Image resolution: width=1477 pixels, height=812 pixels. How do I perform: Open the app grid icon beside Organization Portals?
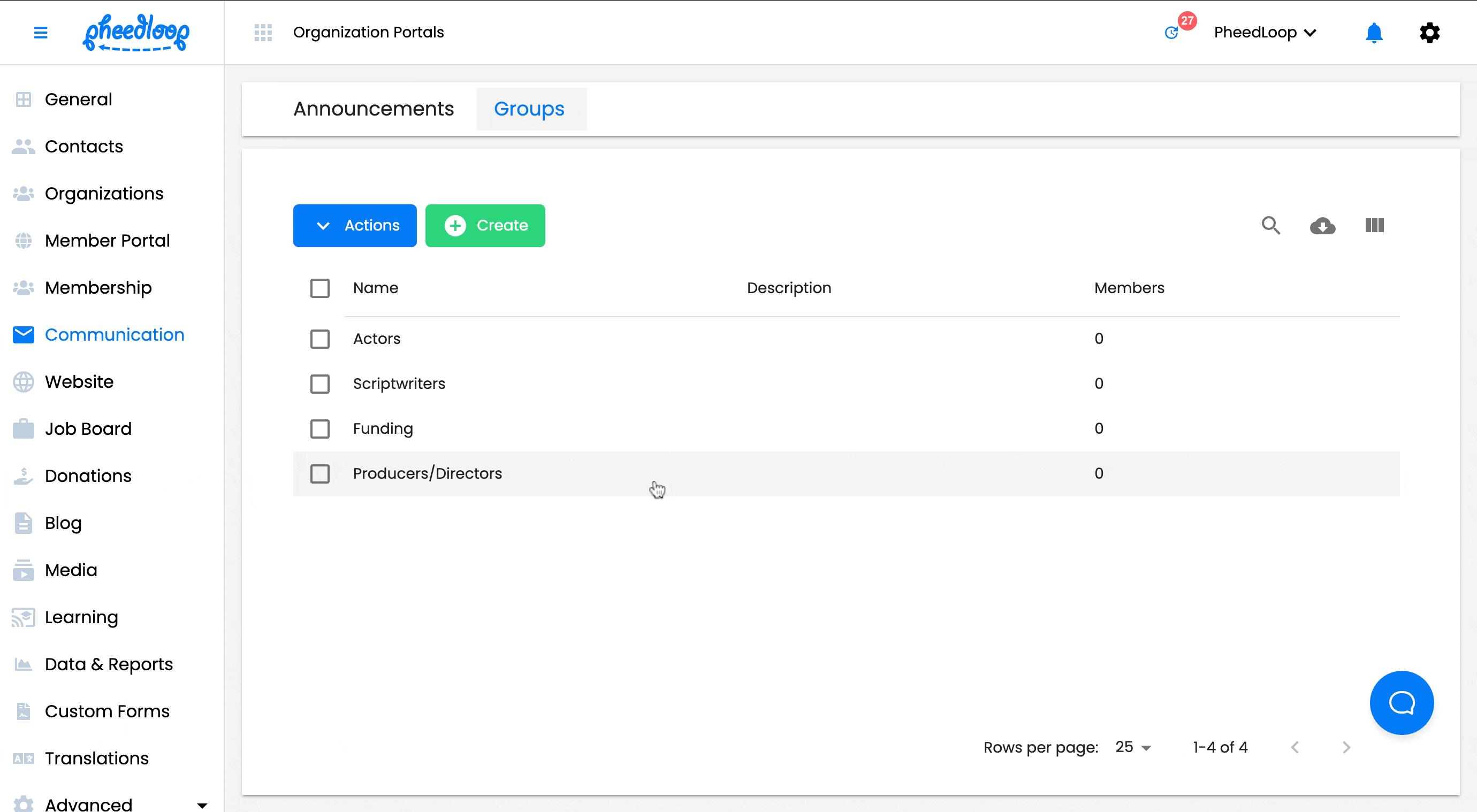point(263,33)
